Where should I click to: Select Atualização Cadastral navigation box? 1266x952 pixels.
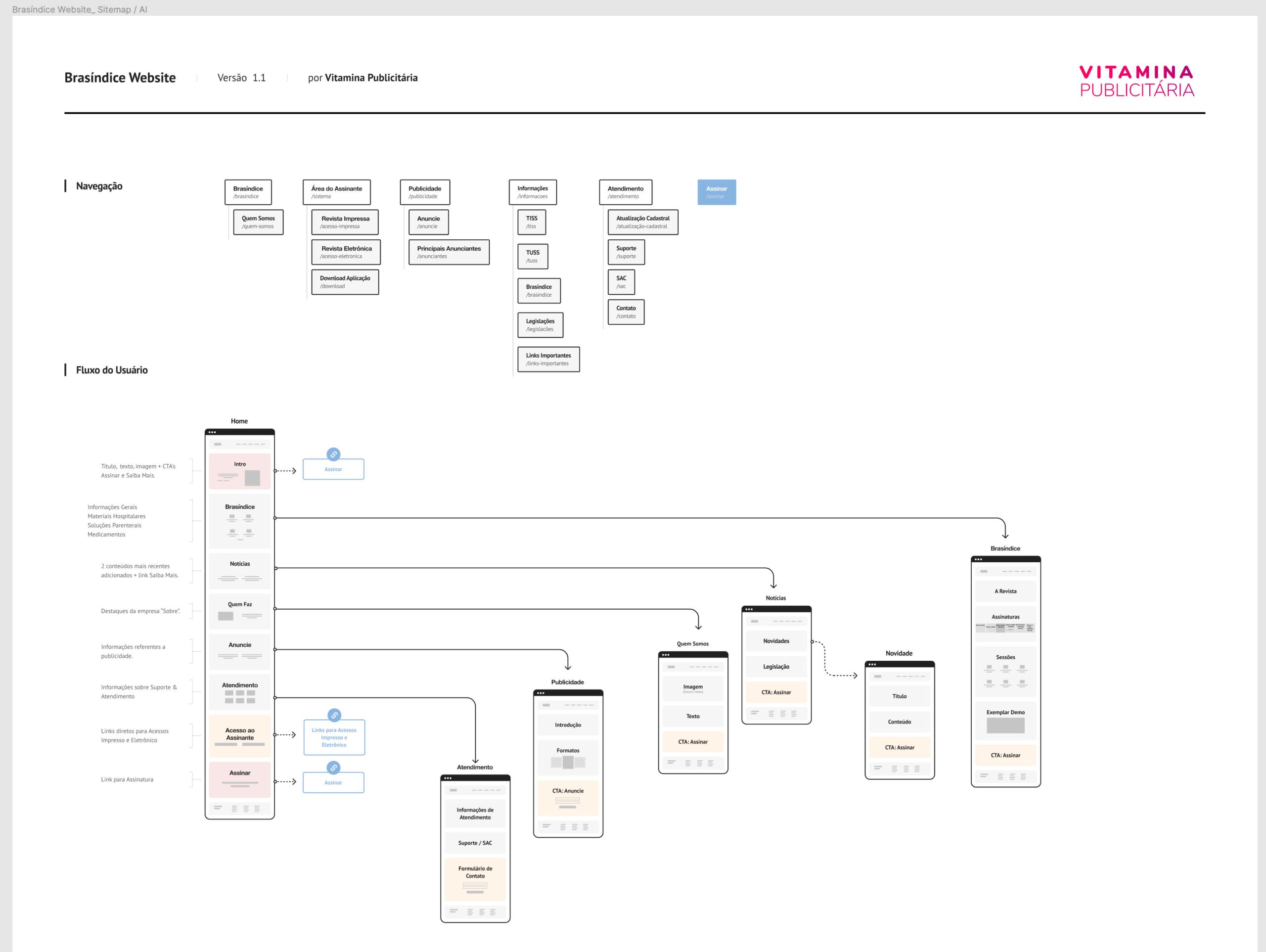643,222
